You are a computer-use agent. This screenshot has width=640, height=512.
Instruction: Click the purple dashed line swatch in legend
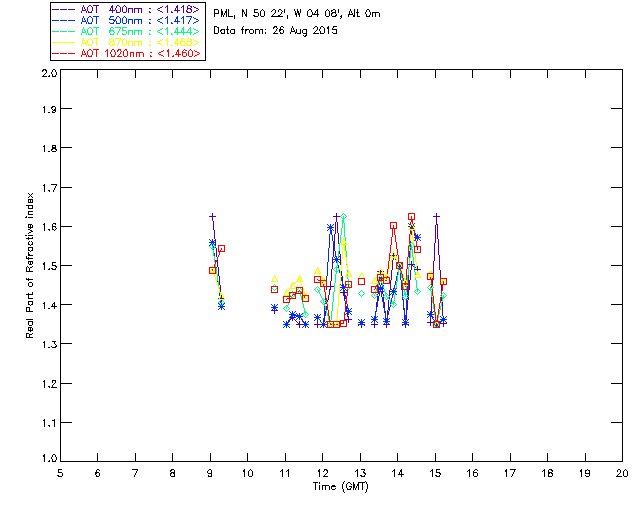(64, 10)
